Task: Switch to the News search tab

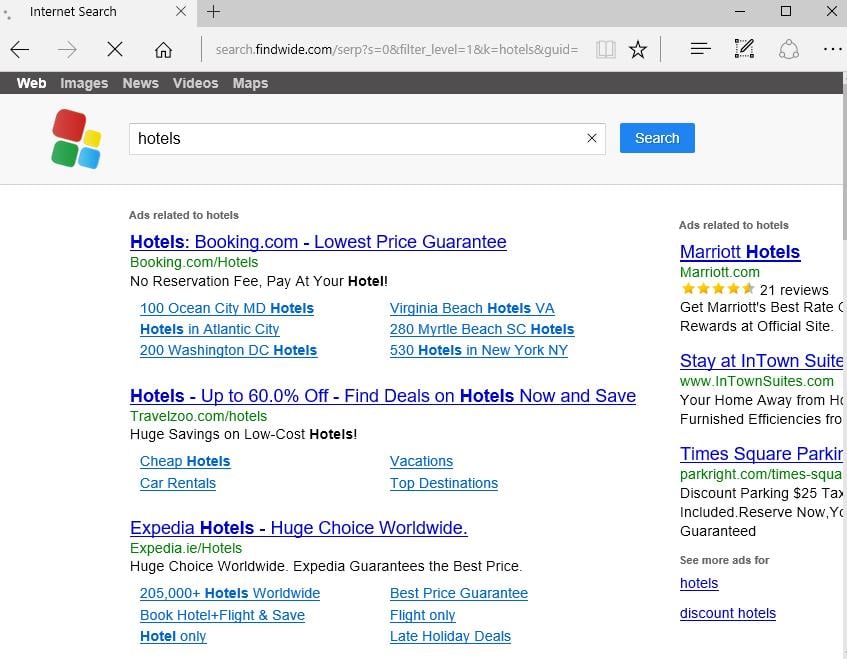Action: [140, 83]
